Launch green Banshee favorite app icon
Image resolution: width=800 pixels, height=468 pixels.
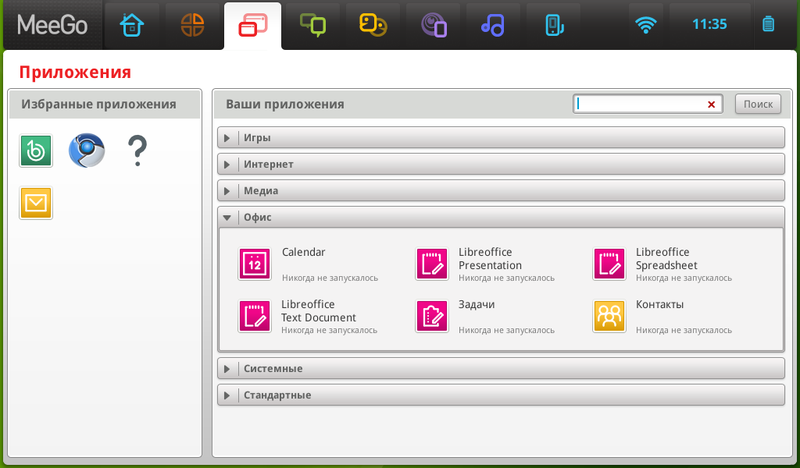tap(36, 151)
